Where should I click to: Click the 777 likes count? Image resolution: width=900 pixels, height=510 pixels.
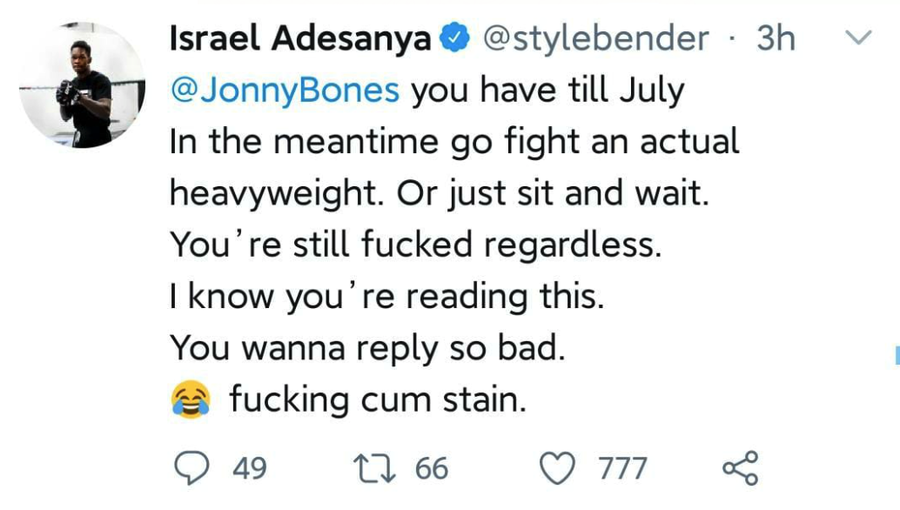(623, 468)
